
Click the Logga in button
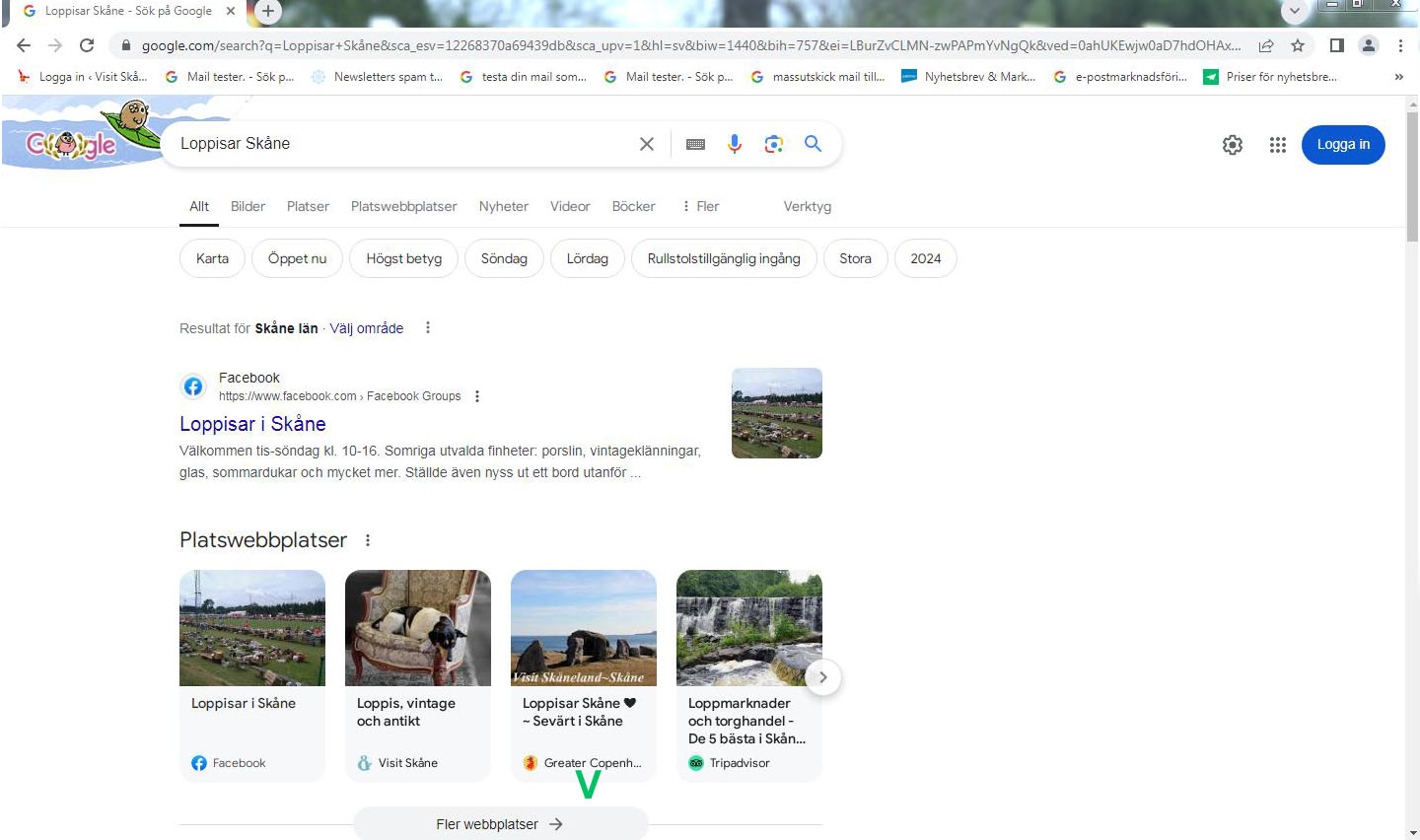click(x=1343, y=145)
